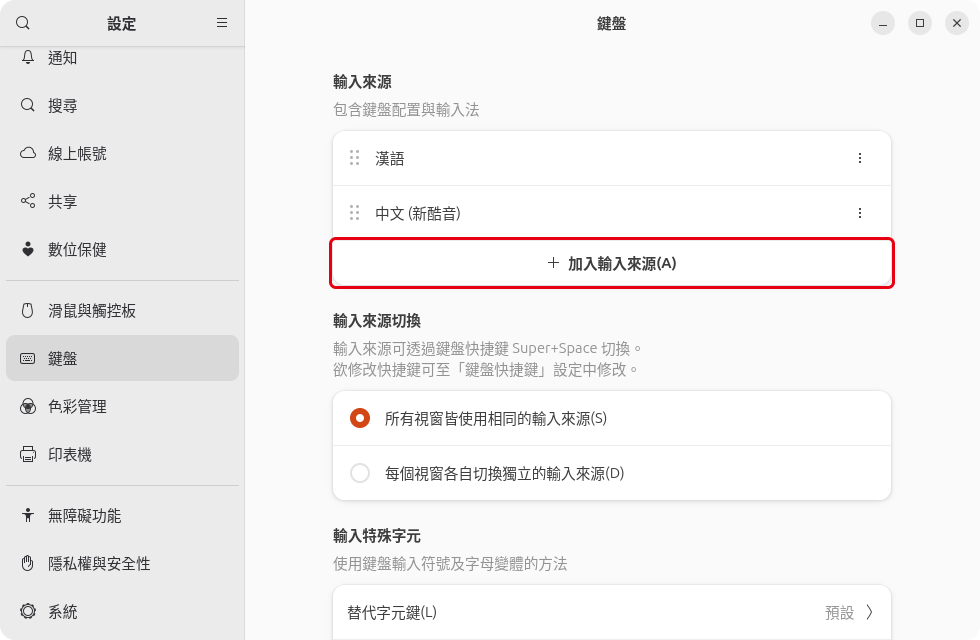This screenshot has width=980, height=640.
Task: Open 無障礙功能 panel
Action: pyautogui.click(x=122, y=515)
